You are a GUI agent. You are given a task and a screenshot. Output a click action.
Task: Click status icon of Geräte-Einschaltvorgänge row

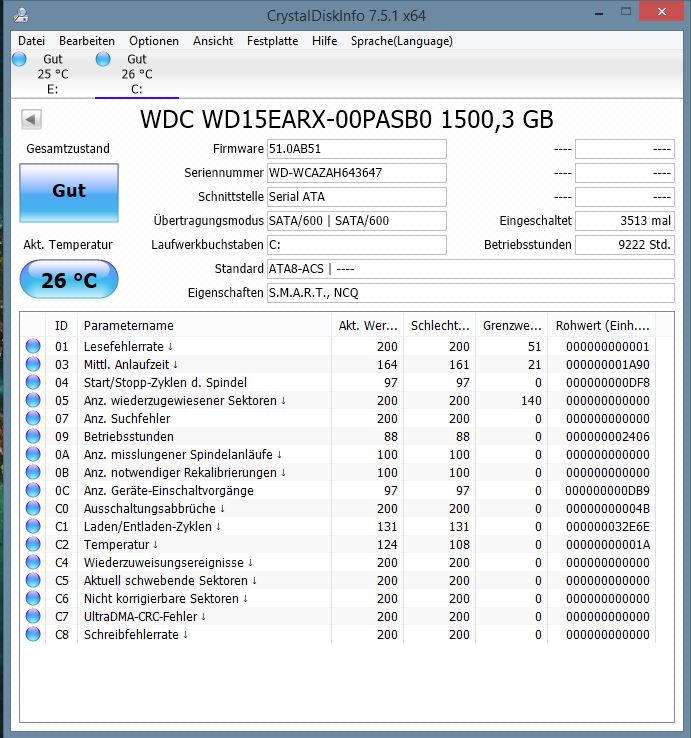[x=33, y=490]
